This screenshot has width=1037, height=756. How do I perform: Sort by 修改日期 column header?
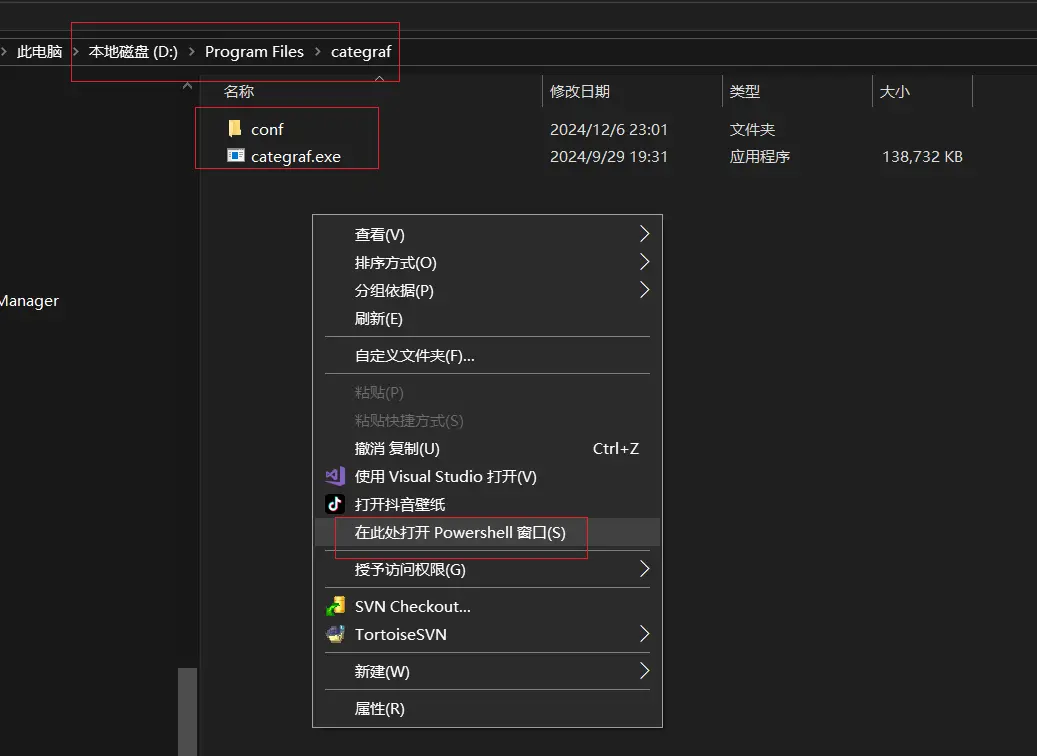(x=580, y=91)
